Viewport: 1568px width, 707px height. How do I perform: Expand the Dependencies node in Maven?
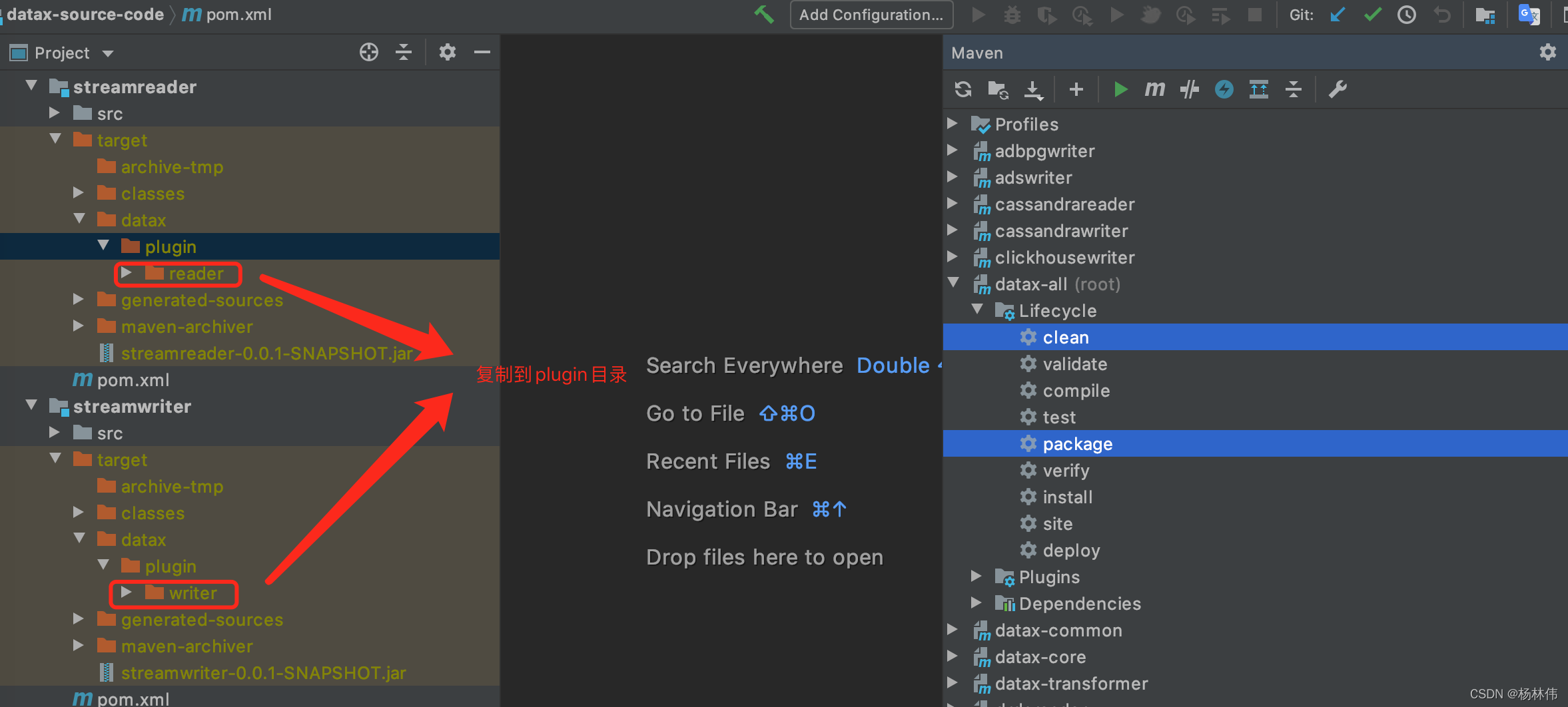pyautogui.click(x=977, y=602)
